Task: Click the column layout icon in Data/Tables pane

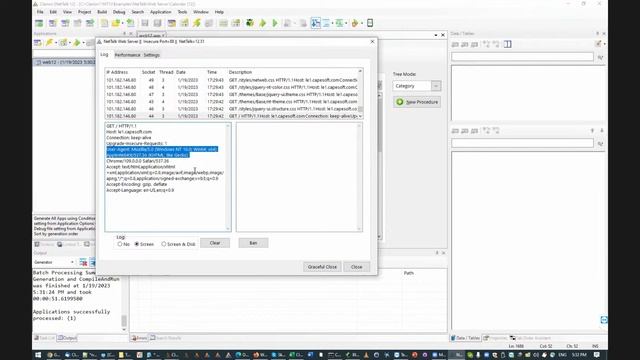Action: coord(507,44)
